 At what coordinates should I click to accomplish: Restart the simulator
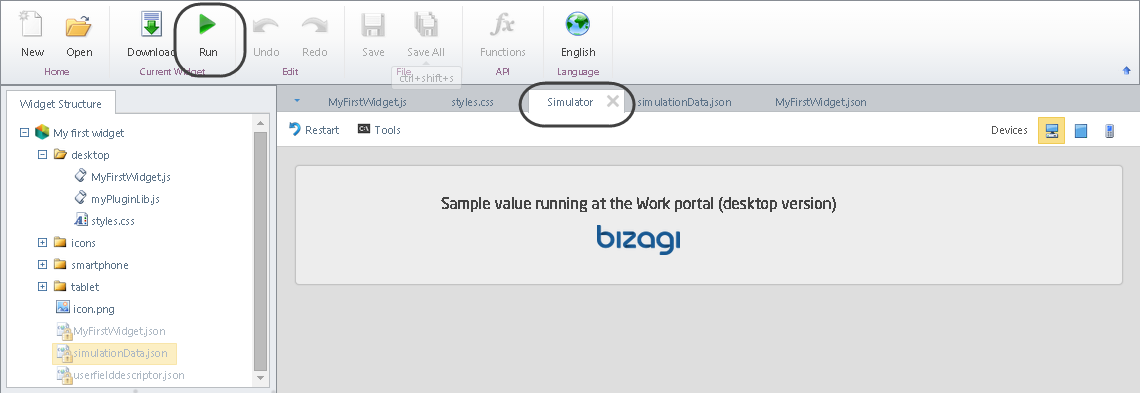click(x=314, y=130)
